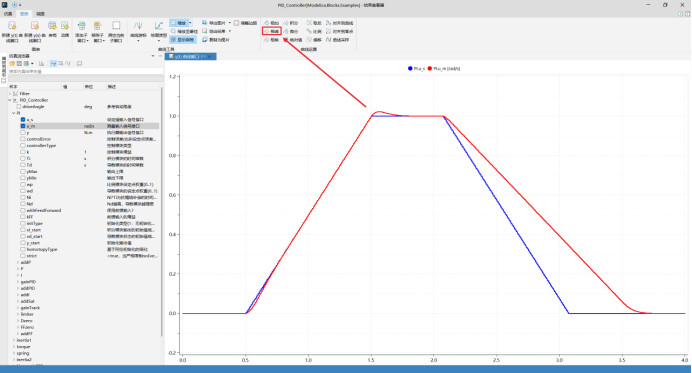Check the controlError variable checkbox
The width and height of the screenshot is (692, 373).
(x=23, y=139)
